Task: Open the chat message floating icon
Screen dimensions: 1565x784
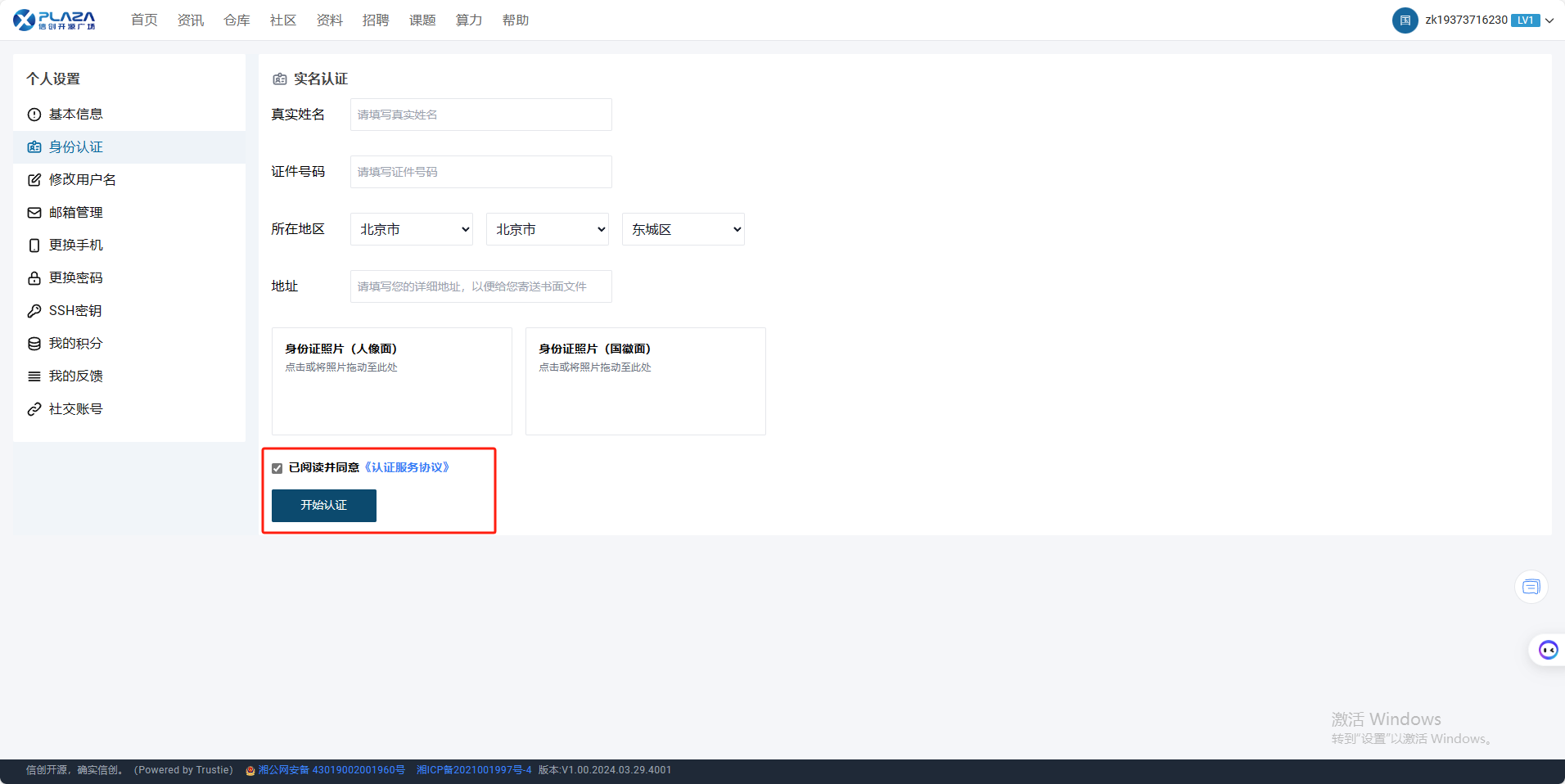Action: (1531, 587)
